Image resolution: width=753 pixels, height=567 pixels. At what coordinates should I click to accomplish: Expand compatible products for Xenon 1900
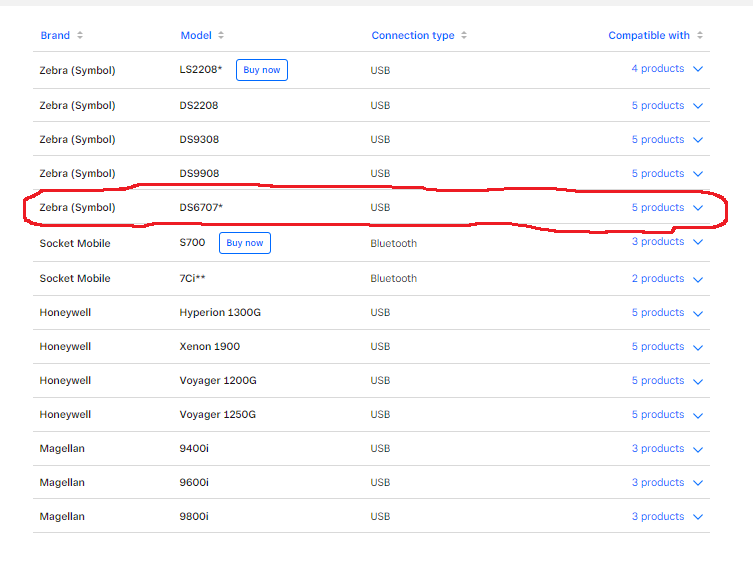[x=698, y=348]
